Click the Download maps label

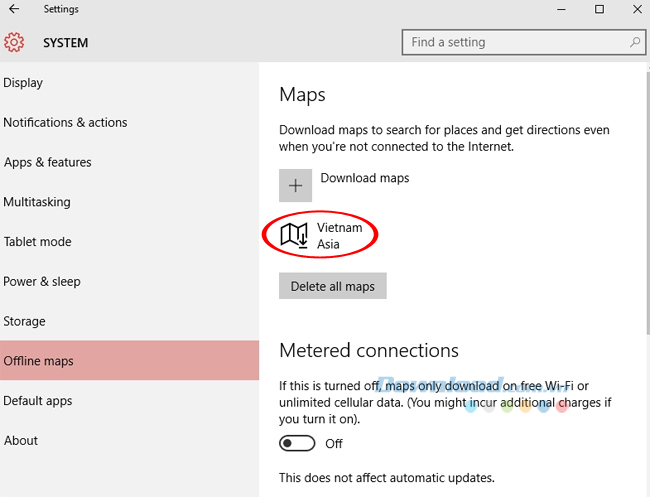click(364, 179)
